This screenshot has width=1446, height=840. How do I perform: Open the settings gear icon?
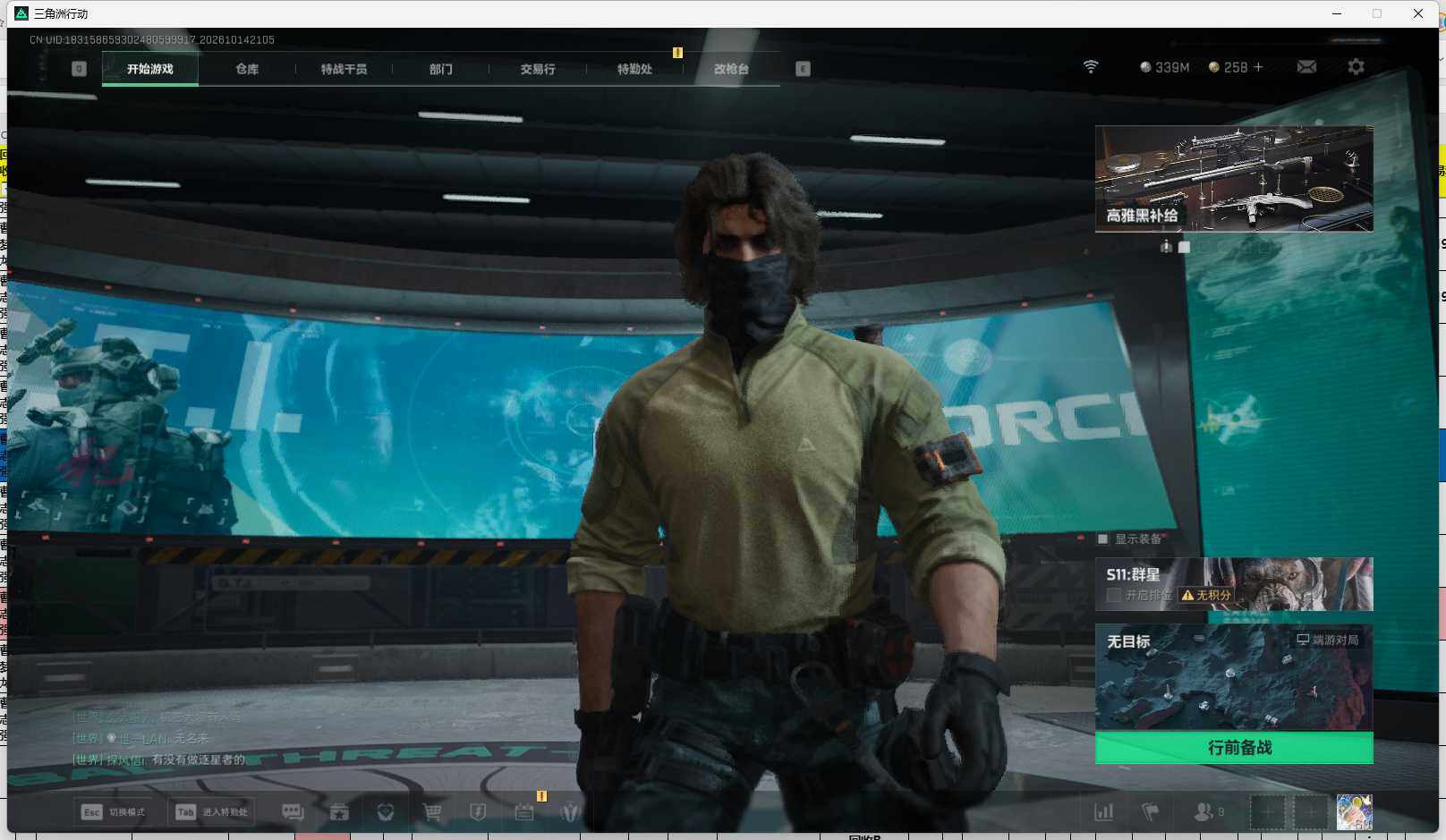(x=1356, y=67)
